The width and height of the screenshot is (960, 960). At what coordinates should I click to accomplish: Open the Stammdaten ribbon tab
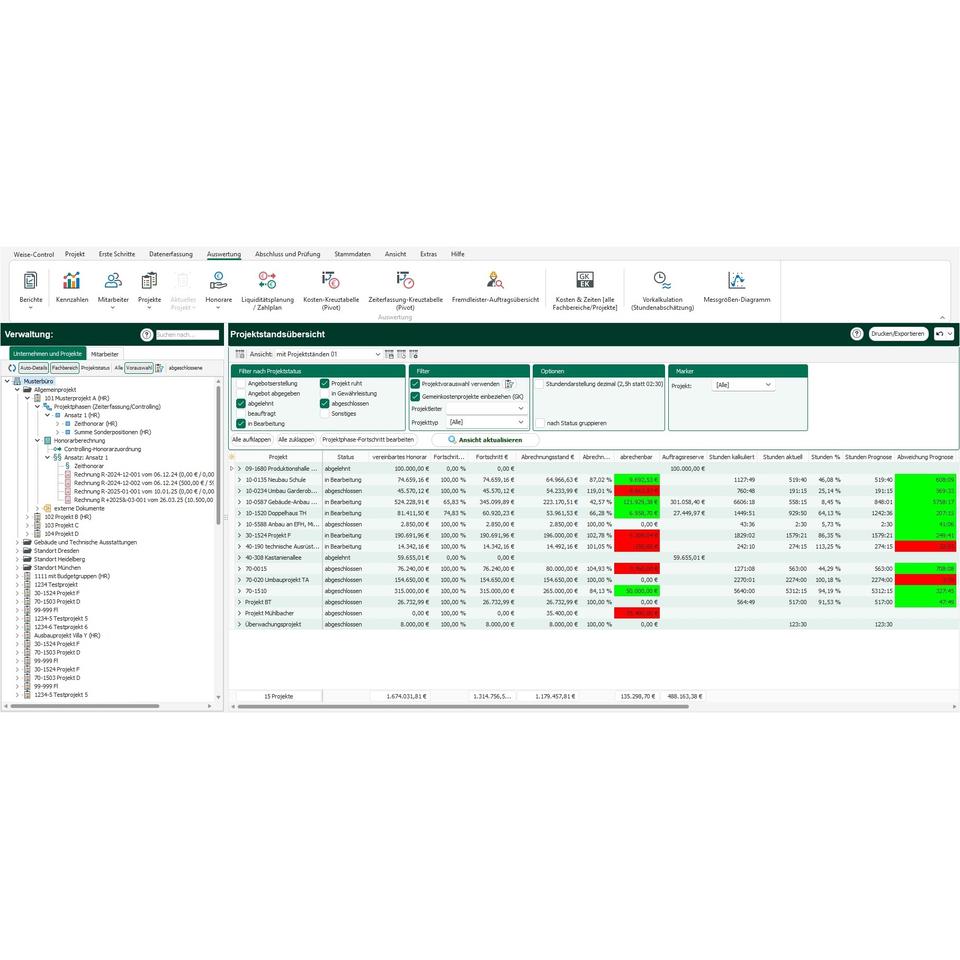[x=352, y=254]
